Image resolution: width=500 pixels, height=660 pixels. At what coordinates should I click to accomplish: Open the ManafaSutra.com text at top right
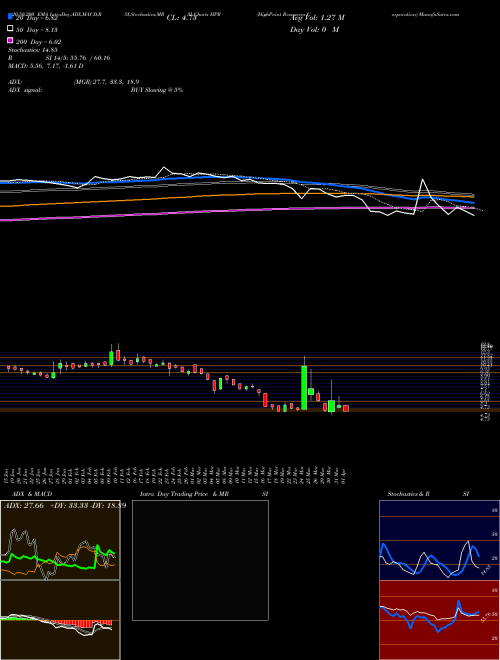(x=438, y=14)
